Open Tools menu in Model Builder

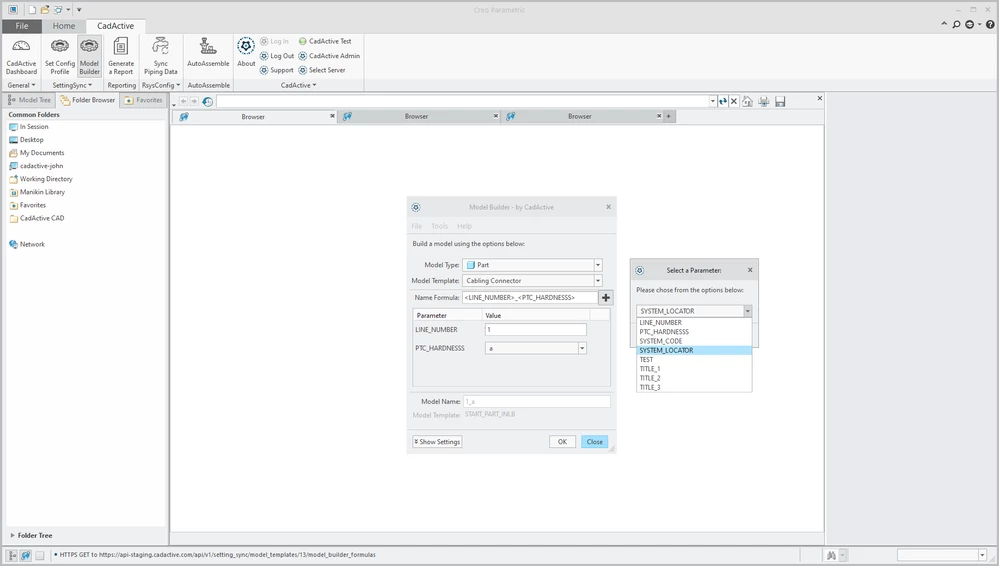[440, 226]
